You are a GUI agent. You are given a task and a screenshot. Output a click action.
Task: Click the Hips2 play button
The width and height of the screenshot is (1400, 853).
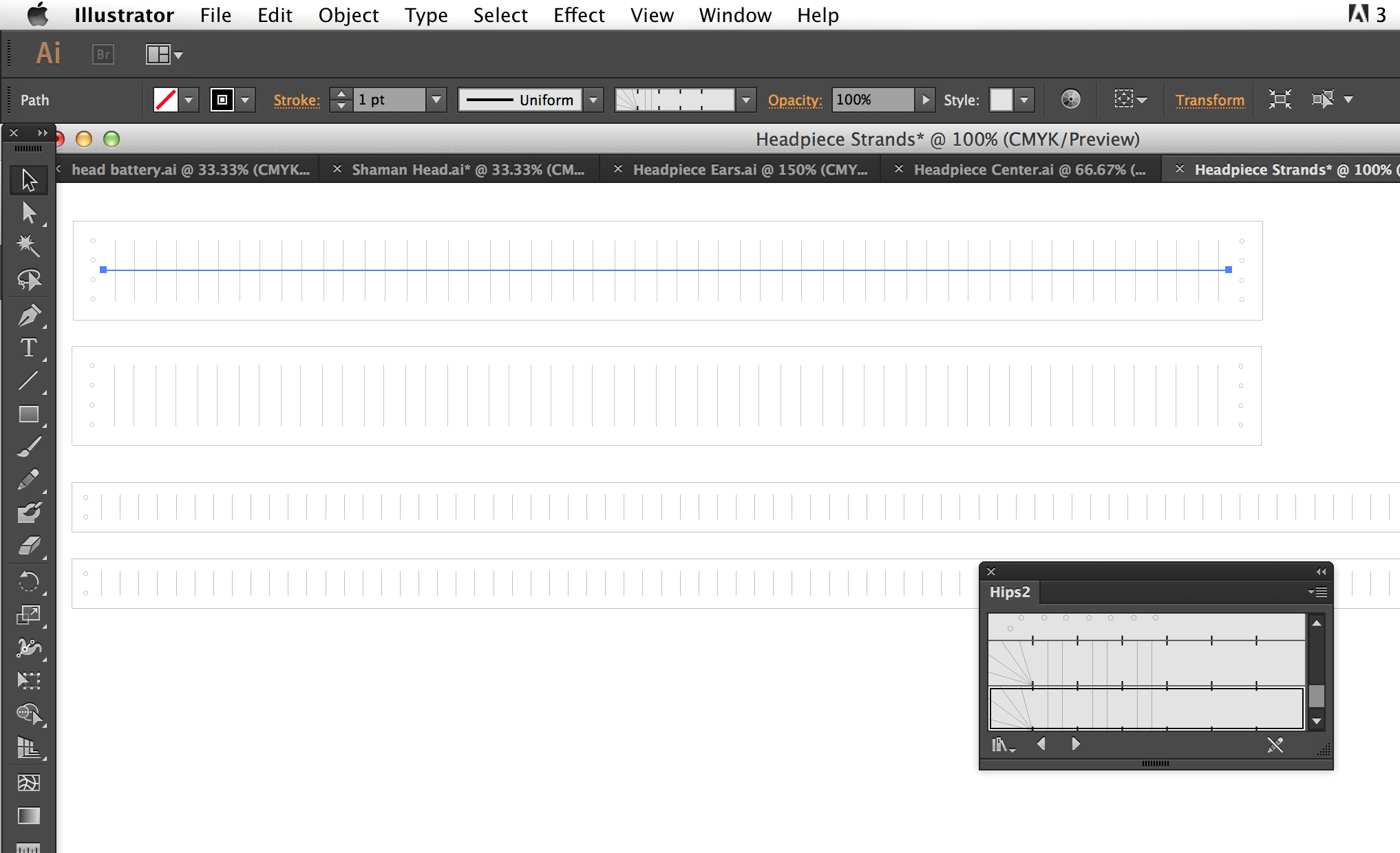(1075, 744)
